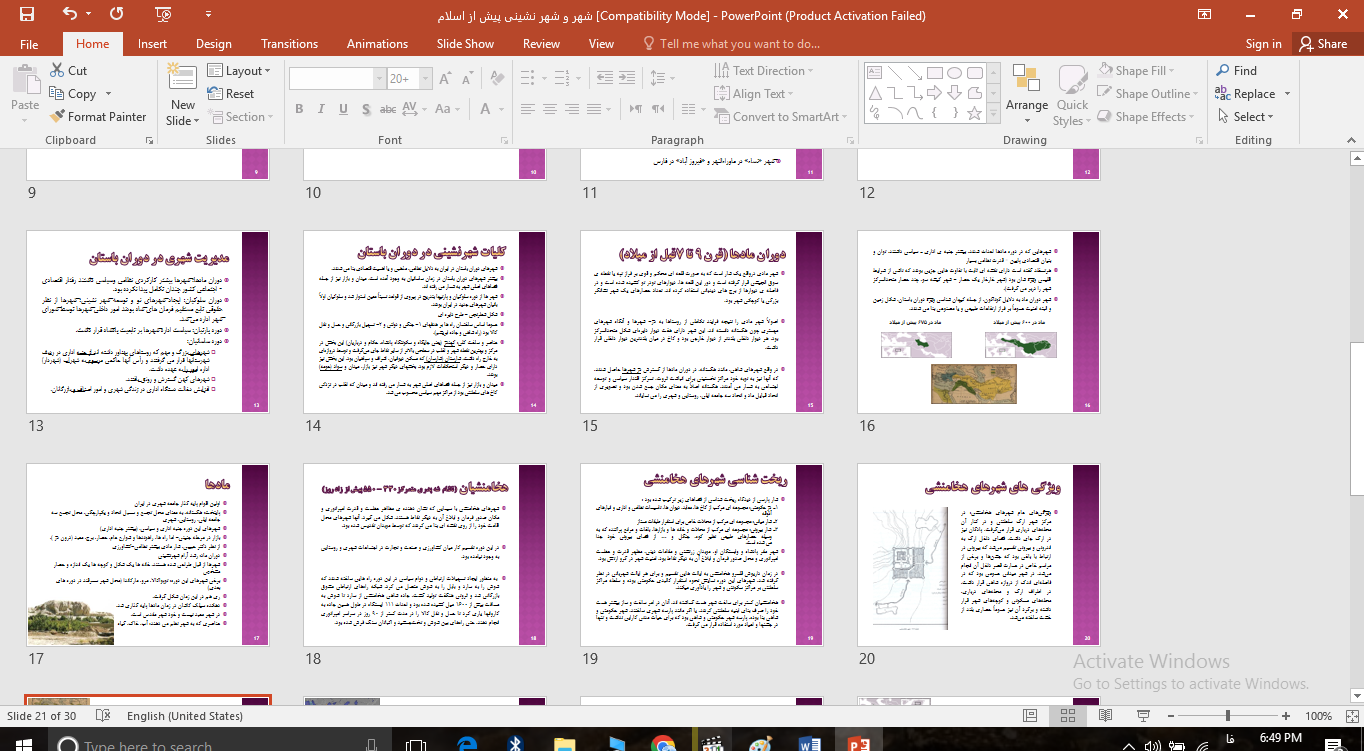Click Zoom In plus in status bar
This screenshot has height=751, width=1364.
pos(1287,716)
